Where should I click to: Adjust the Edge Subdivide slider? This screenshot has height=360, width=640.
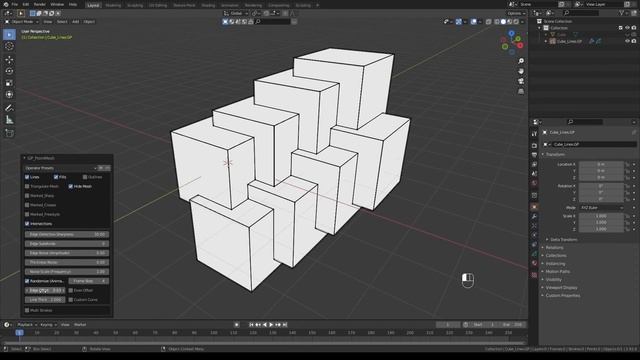click(67, 244)
